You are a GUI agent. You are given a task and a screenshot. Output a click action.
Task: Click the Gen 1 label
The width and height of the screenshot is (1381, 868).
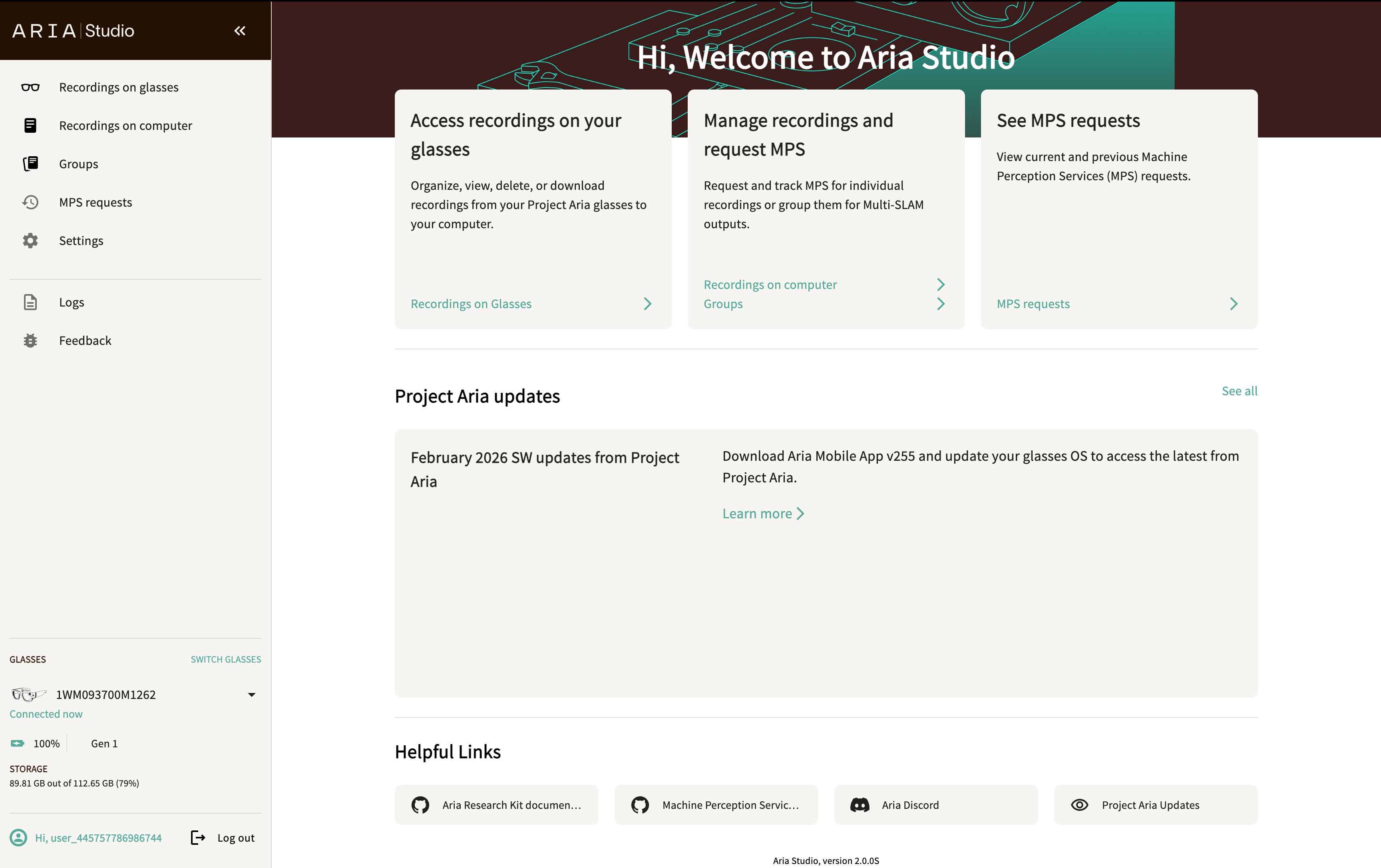[104, 743]
